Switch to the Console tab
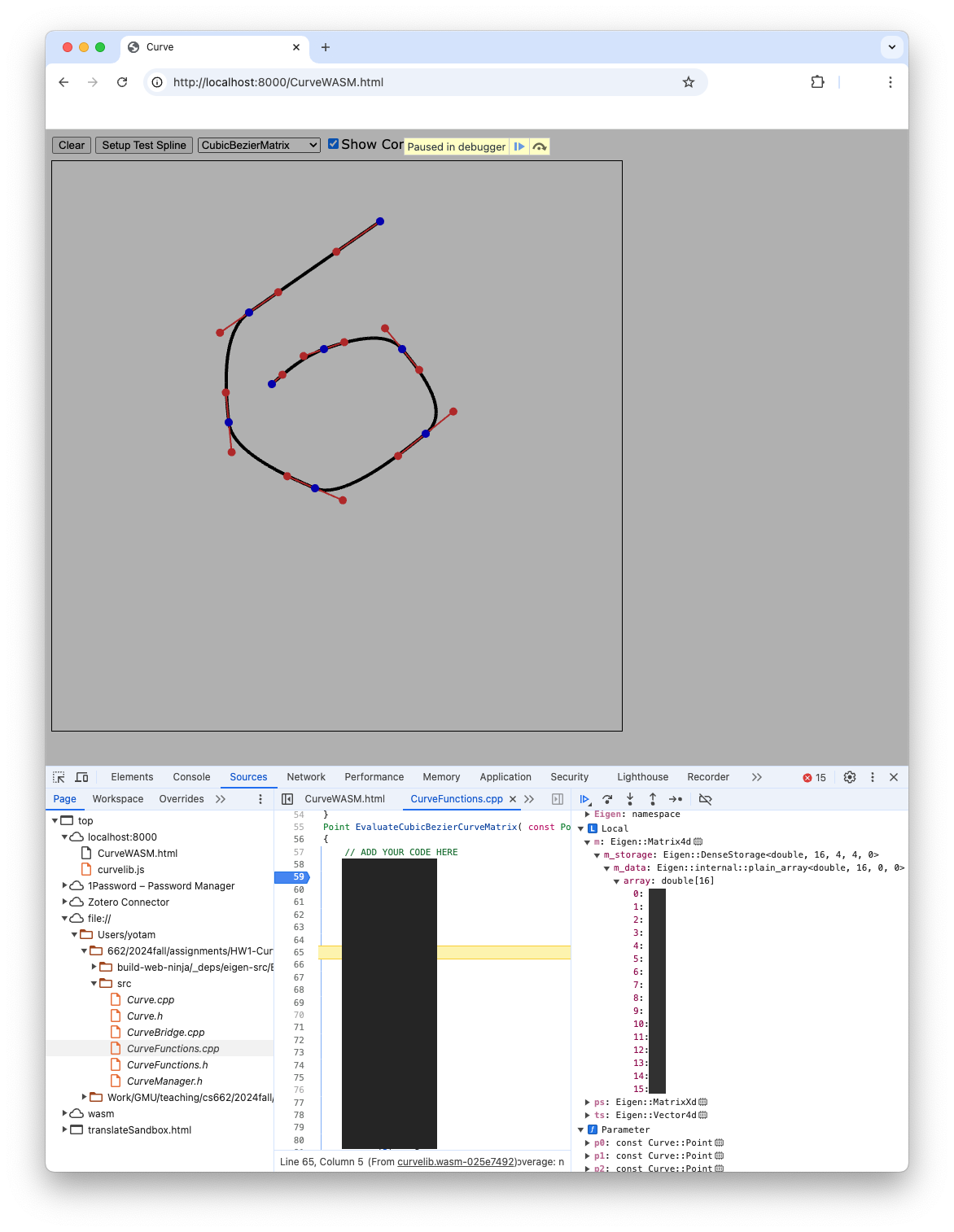 click(191, 777)
